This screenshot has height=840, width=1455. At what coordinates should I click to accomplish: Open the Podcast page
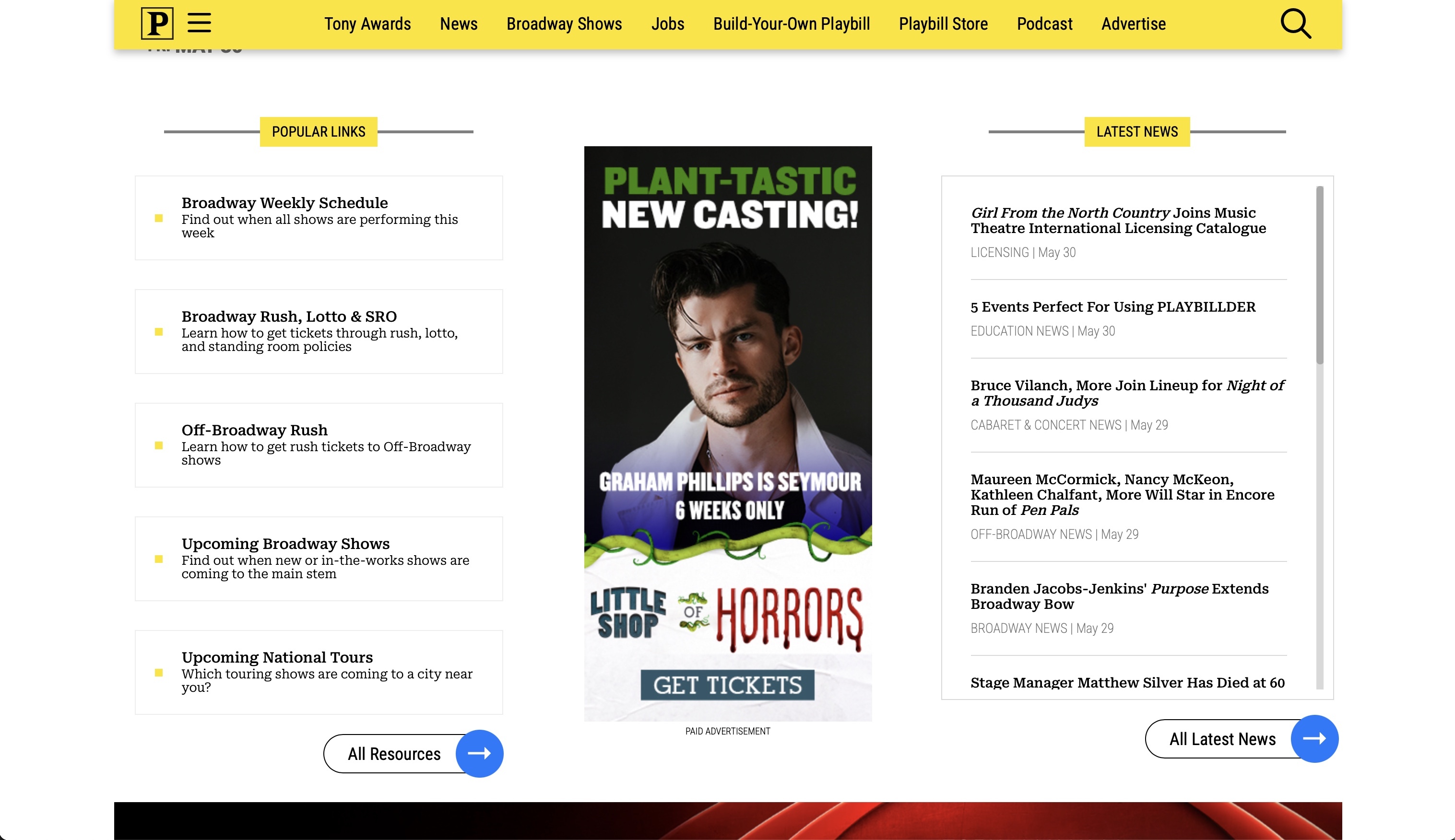point(1044,23)
